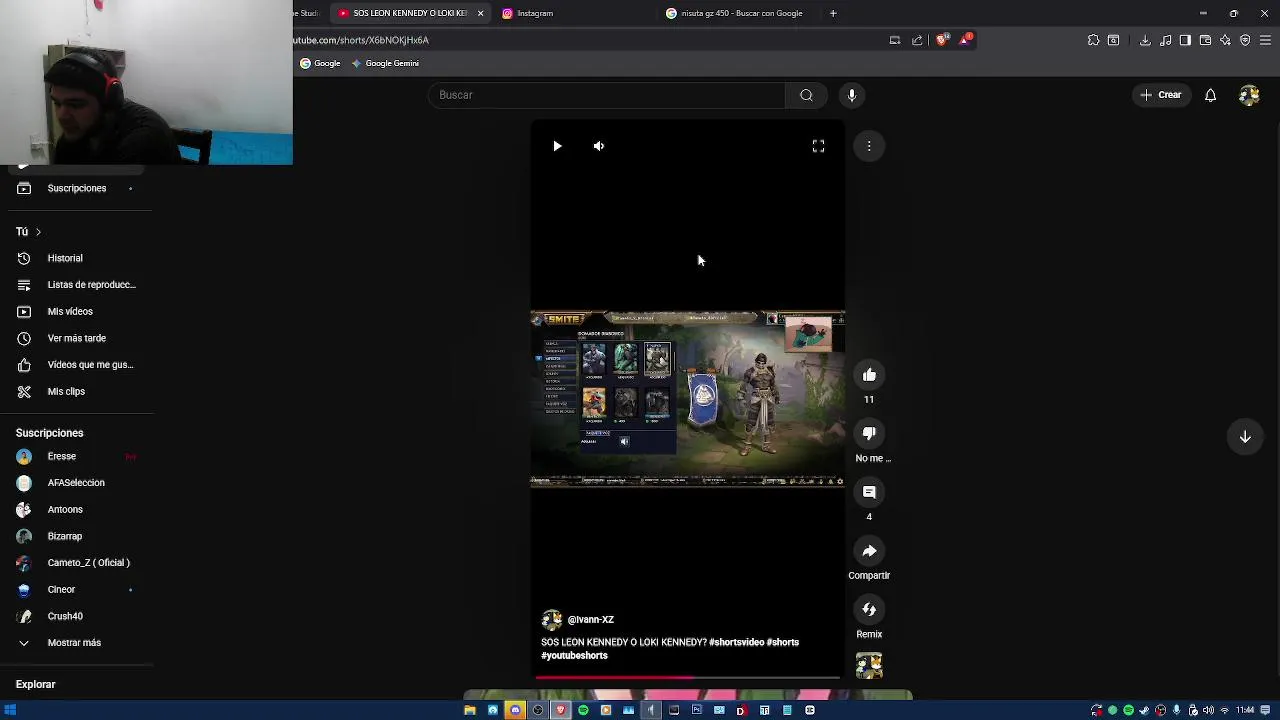Open YouTube notifications bell
The image size is (1280, 720).
(x=1210, y=95)
